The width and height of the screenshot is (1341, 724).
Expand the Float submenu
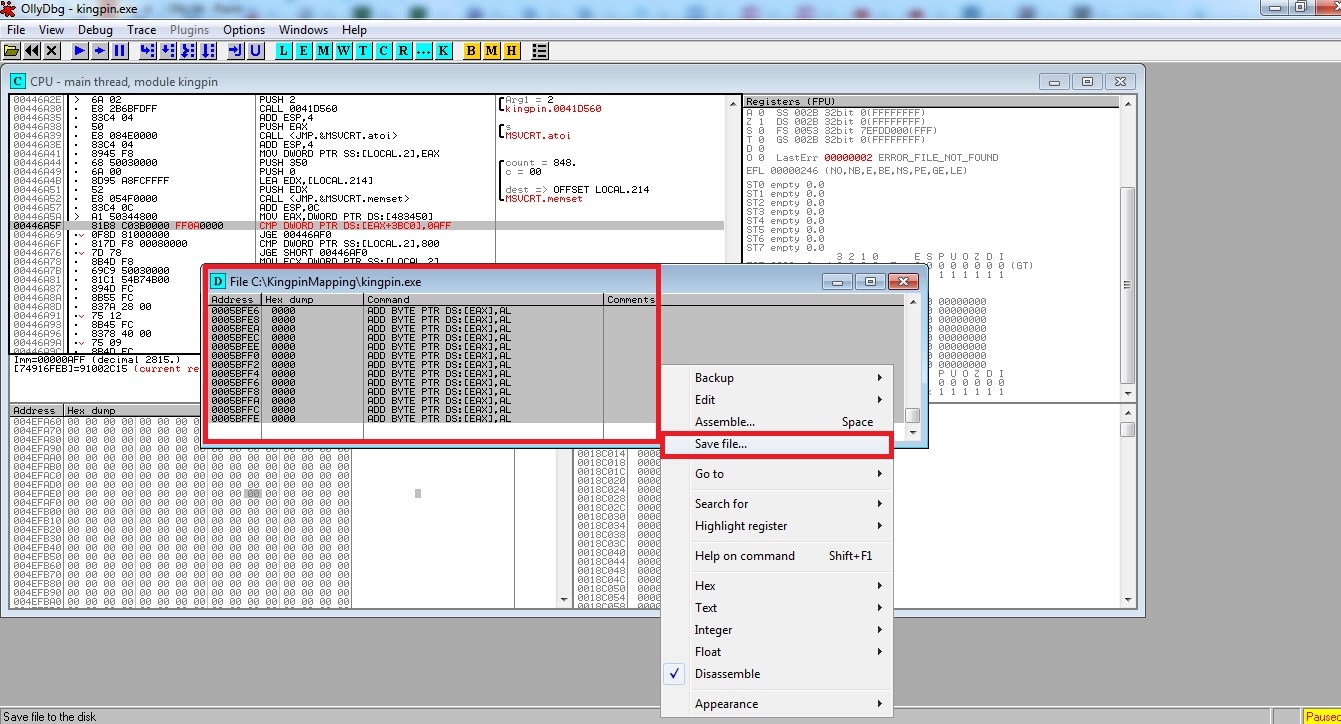pos(776,652)
